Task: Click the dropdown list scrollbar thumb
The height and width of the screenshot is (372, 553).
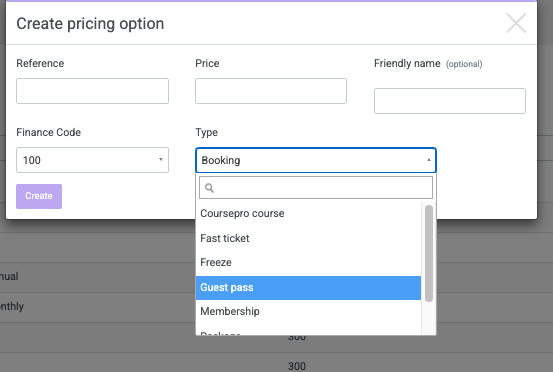Action: (x=429, y=254)
